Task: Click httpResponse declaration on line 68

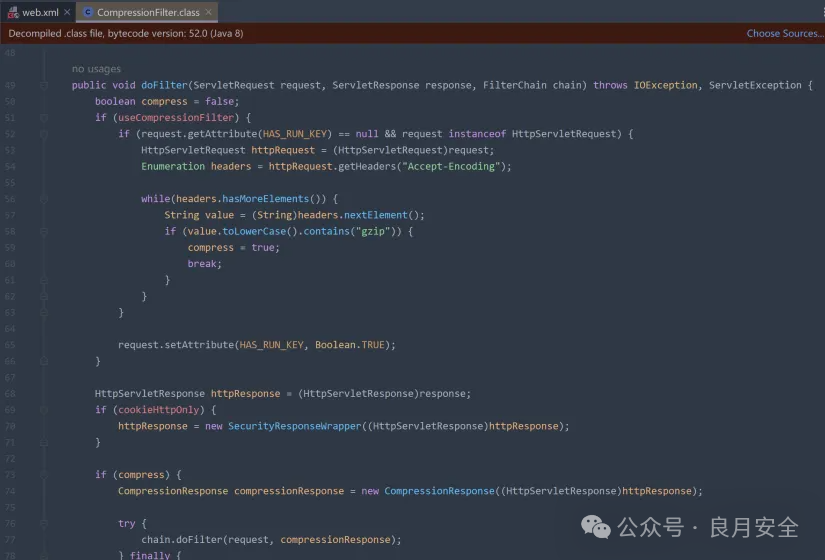Action: pos(246,394)
